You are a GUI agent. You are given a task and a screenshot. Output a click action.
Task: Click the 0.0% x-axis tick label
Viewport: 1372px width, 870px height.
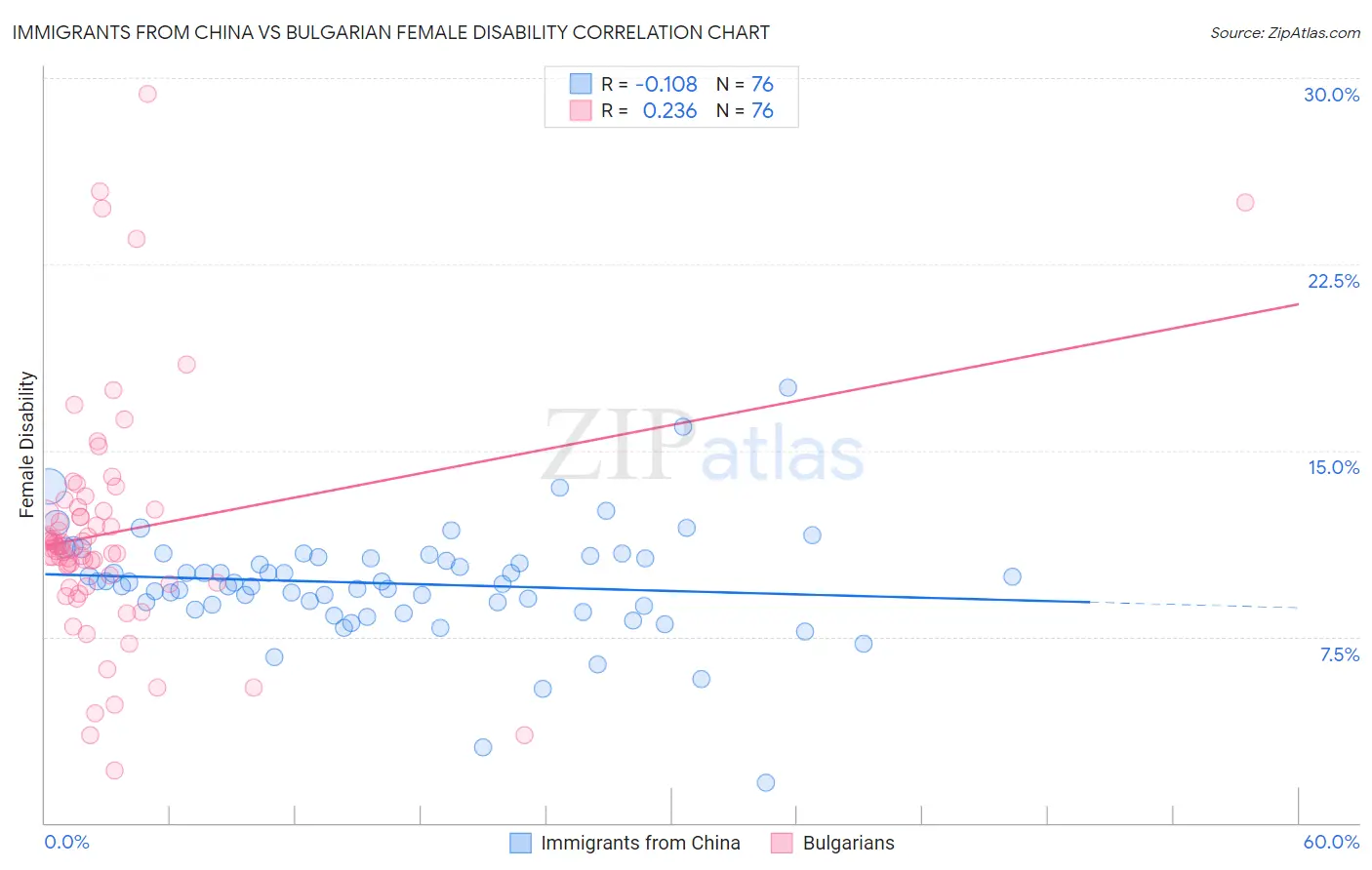67,842
